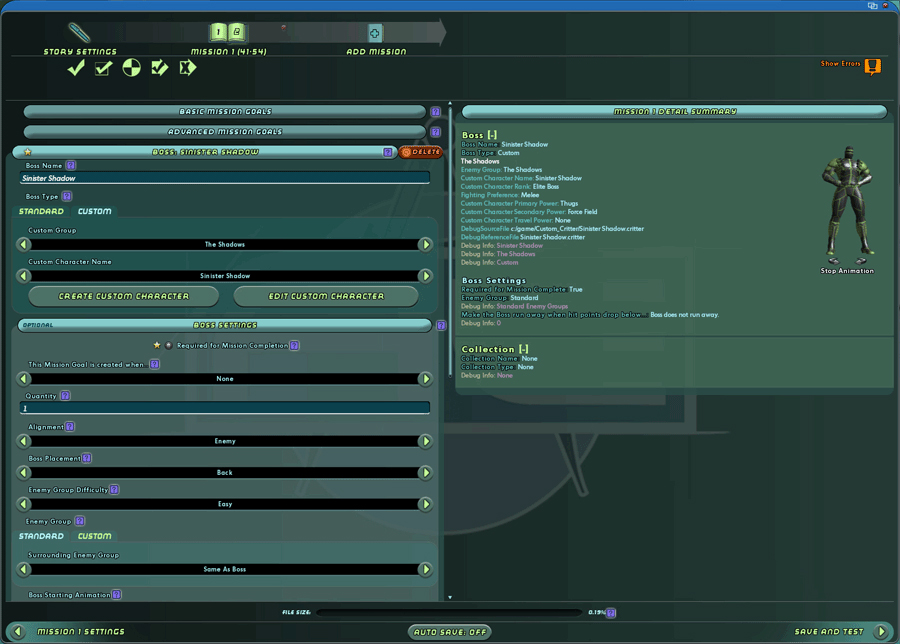Collapse the Collection section in detail summary

523,349
